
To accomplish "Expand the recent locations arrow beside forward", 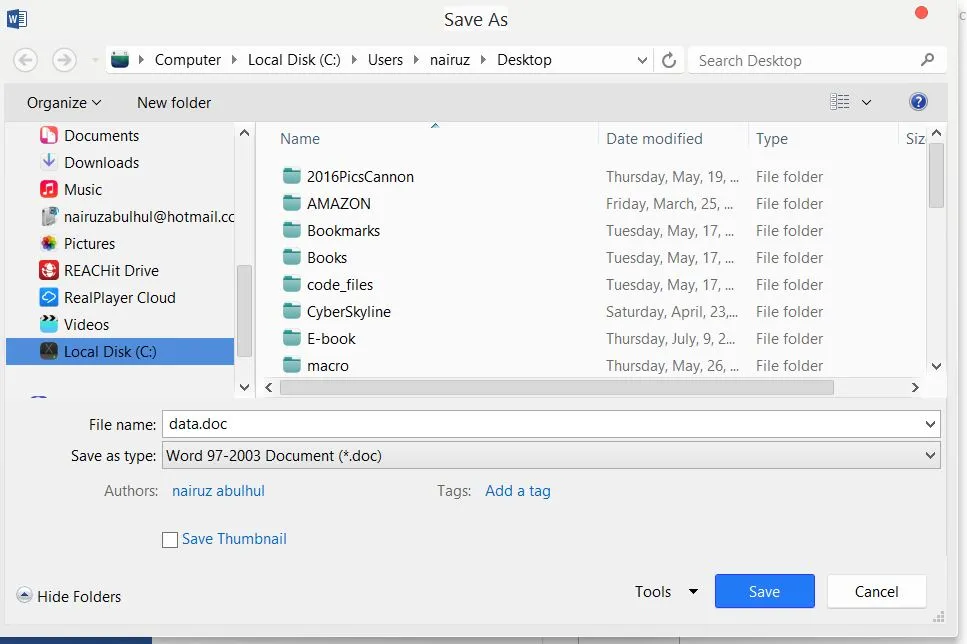I will click(x=94, y=60).
